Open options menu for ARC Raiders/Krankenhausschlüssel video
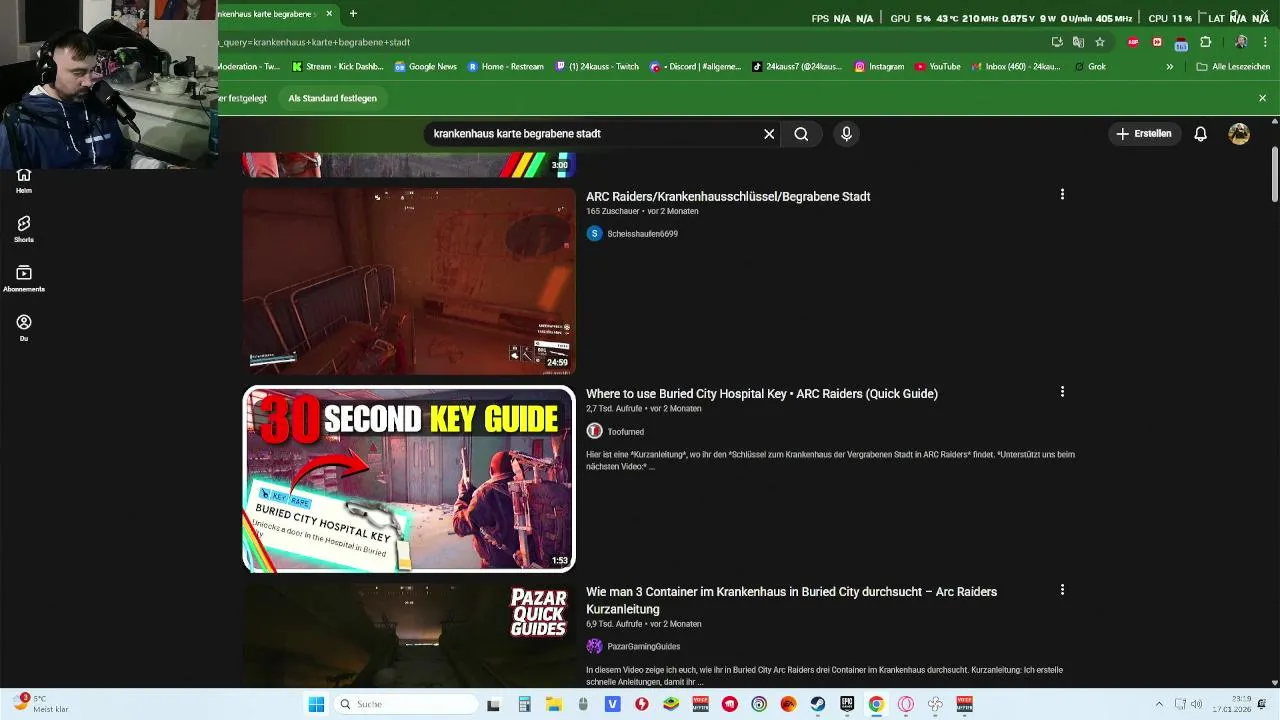 [x=1062, y=195]
